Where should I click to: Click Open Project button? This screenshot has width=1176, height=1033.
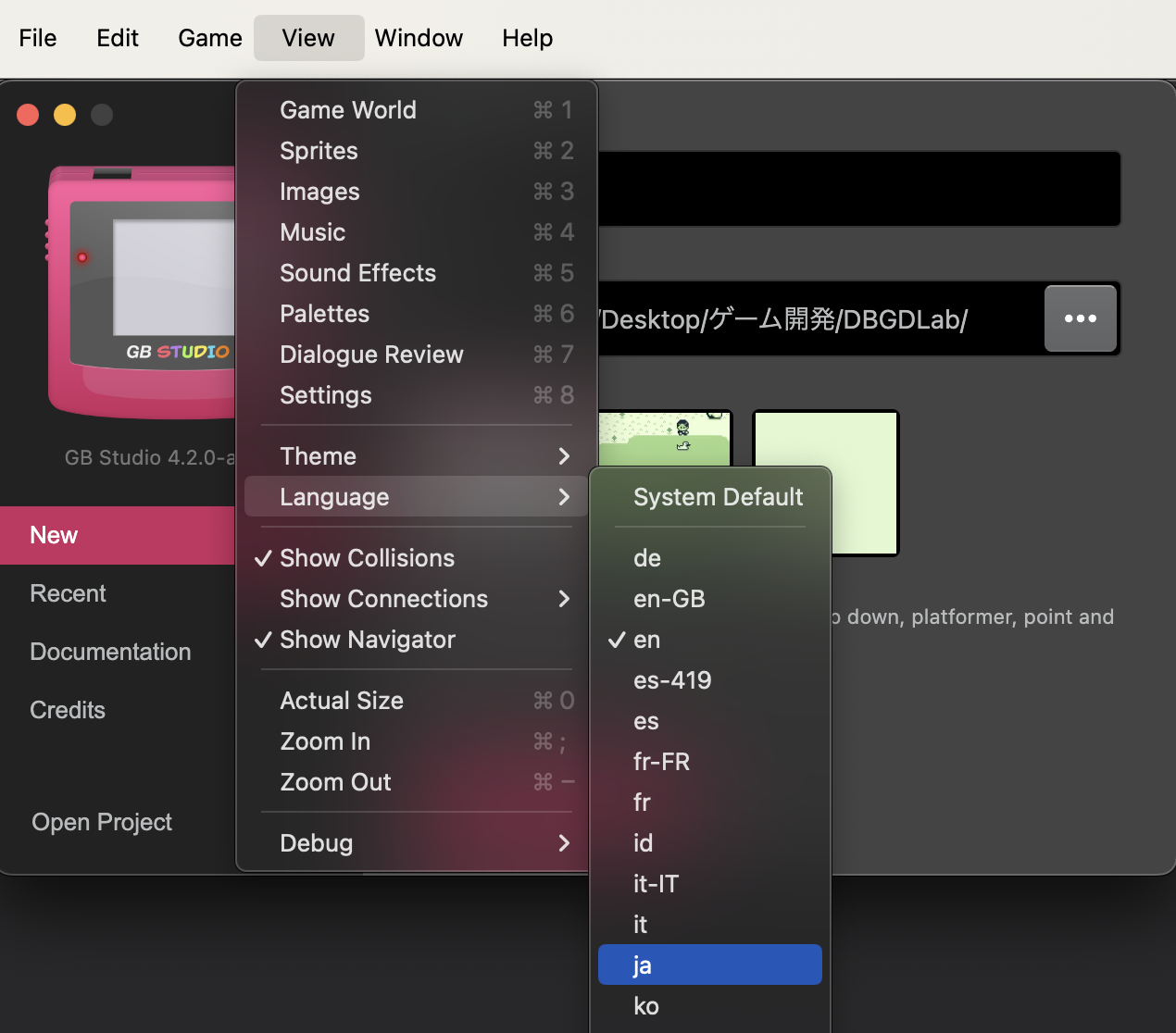point(102,822)
